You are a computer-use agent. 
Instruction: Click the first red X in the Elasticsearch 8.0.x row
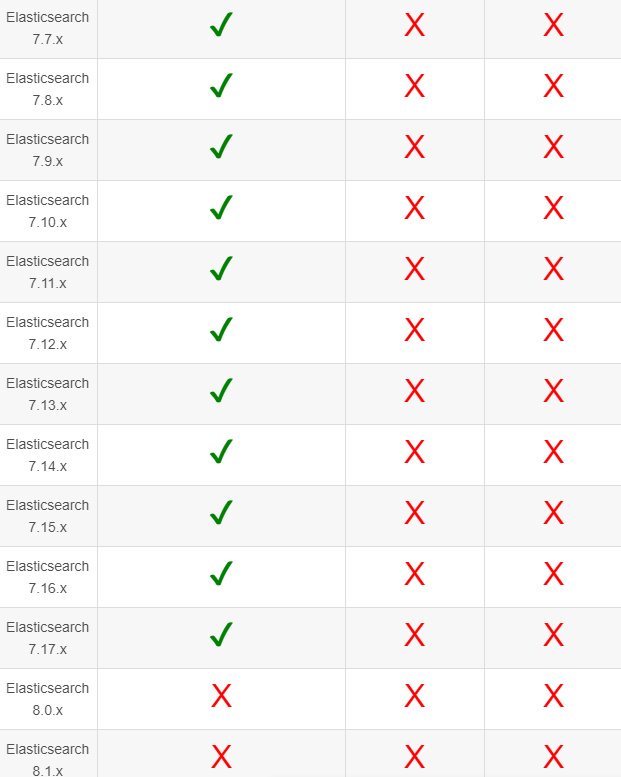click(221, 697)
